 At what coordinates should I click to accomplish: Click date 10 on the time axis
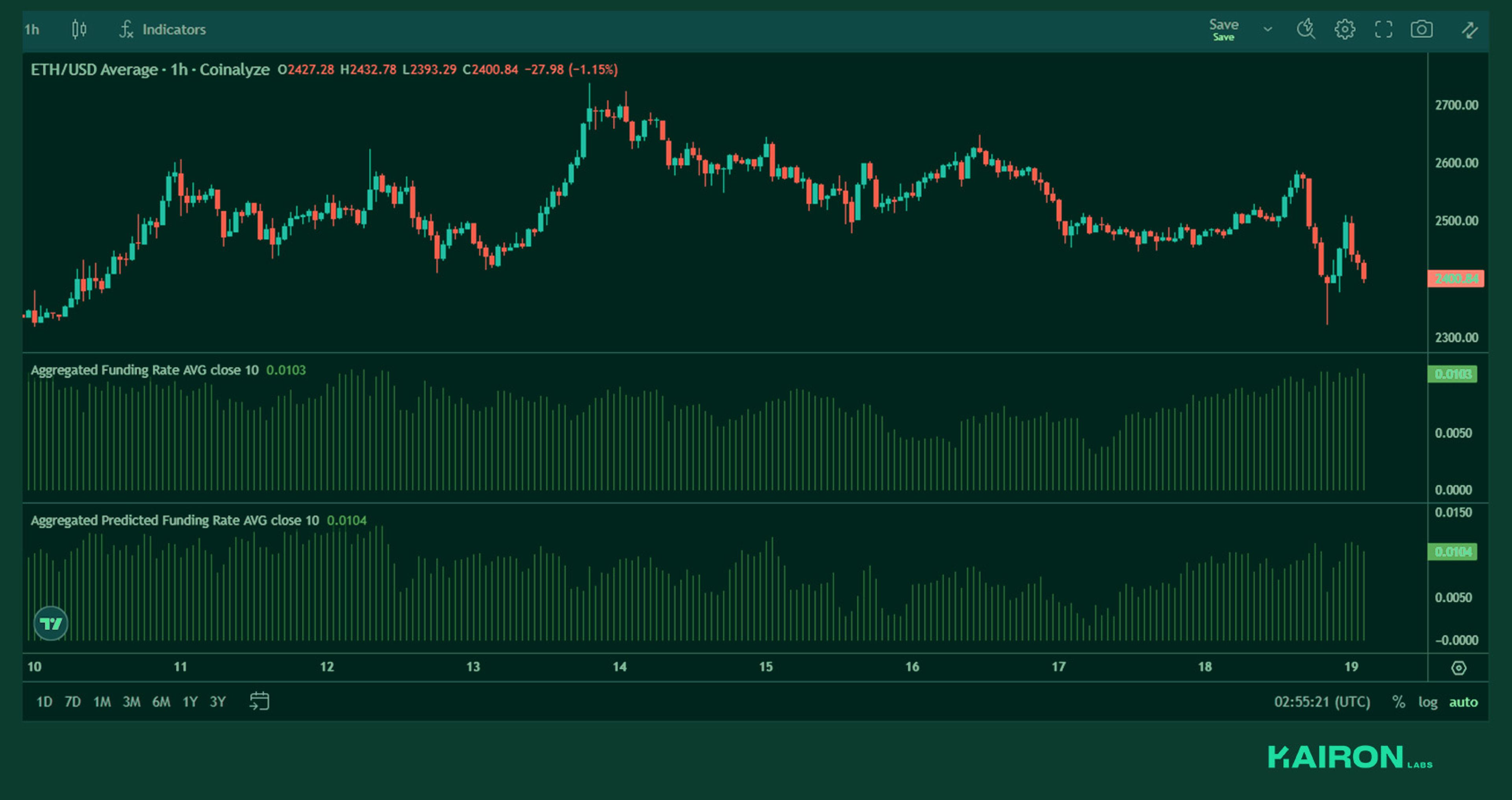pos(35,667)
